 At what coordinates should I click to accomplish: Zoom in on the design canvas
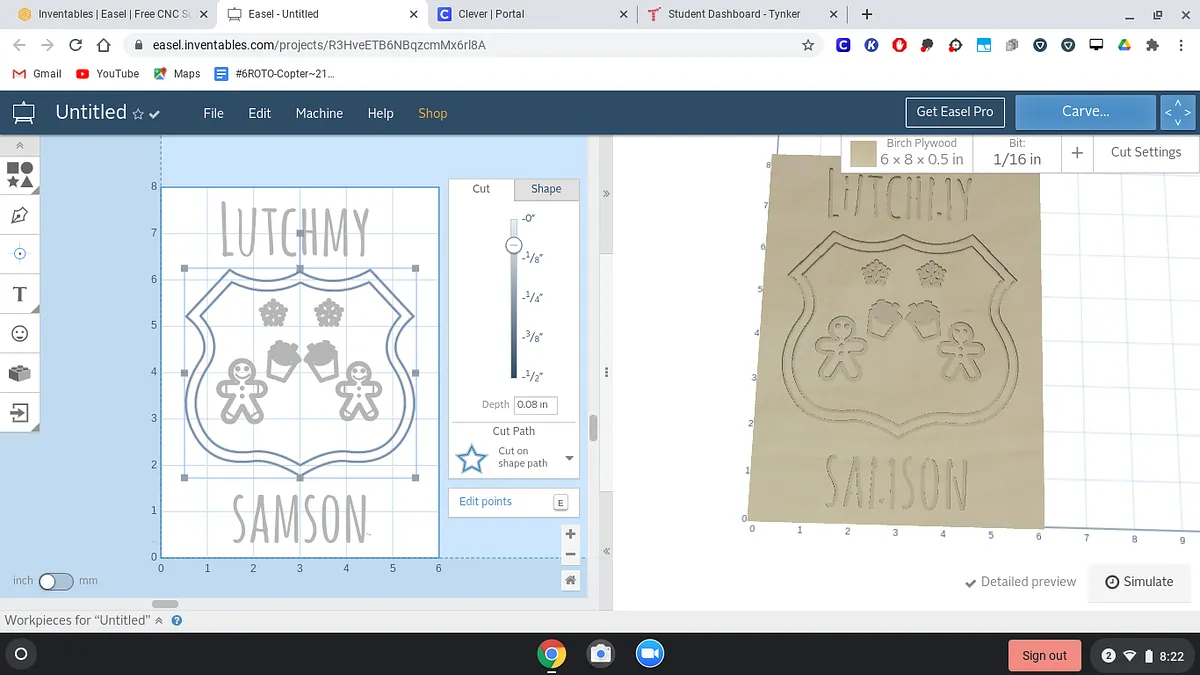coord(570,534)
